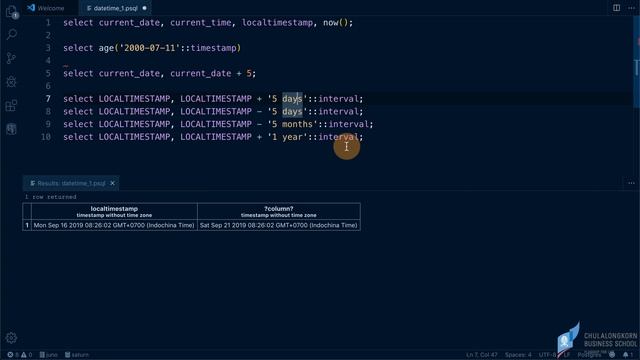Click the unsaved dot on datetime_1.psql tab
Screen dimensions: 640x360
pos(144,8)
